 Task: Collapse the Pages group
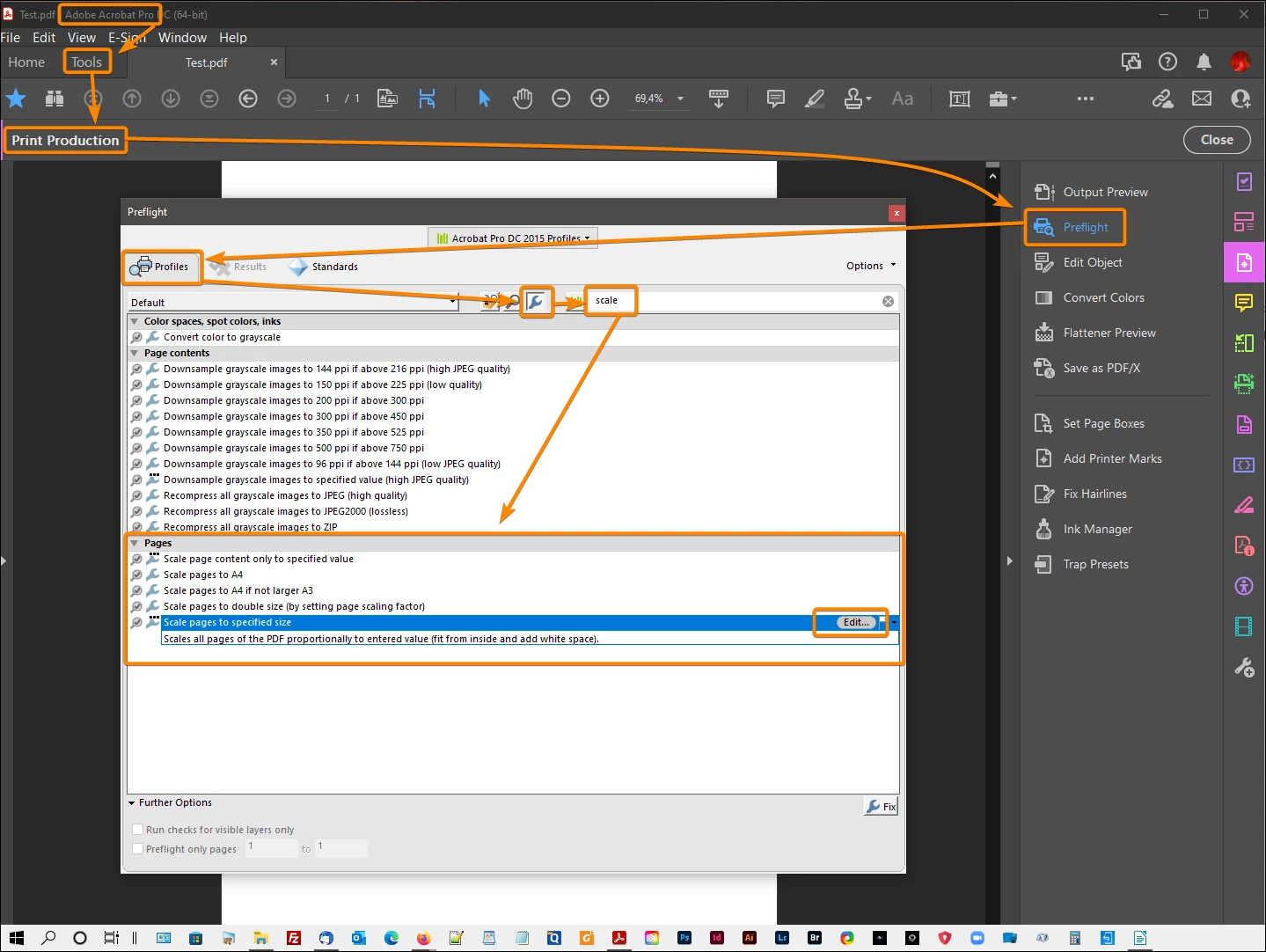135,544
